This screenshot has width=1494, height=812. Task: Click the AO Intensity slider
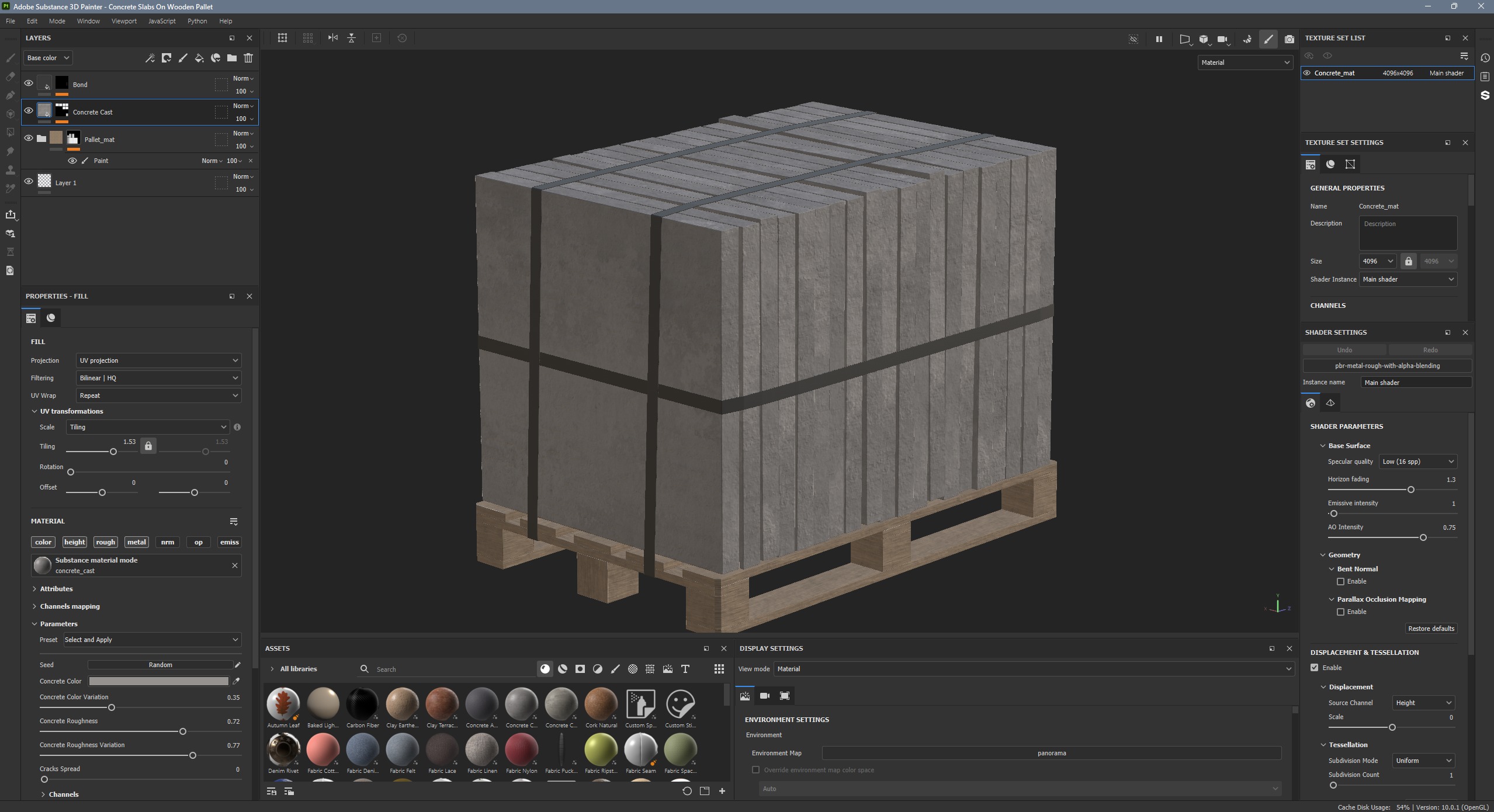[x=1392, y=537]
